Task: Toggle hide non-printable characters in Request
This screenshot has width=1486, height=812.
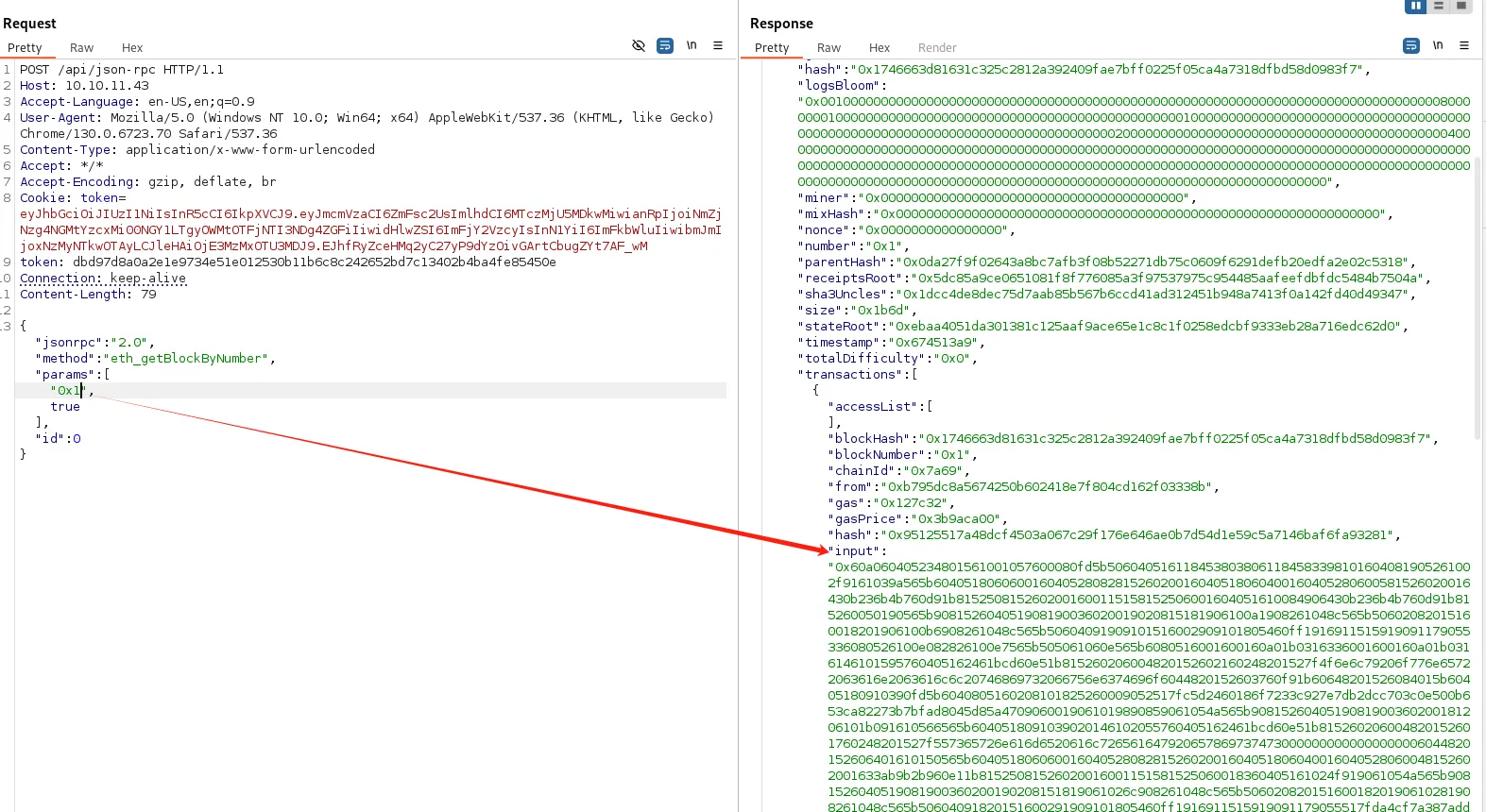Action: point(639,45)
